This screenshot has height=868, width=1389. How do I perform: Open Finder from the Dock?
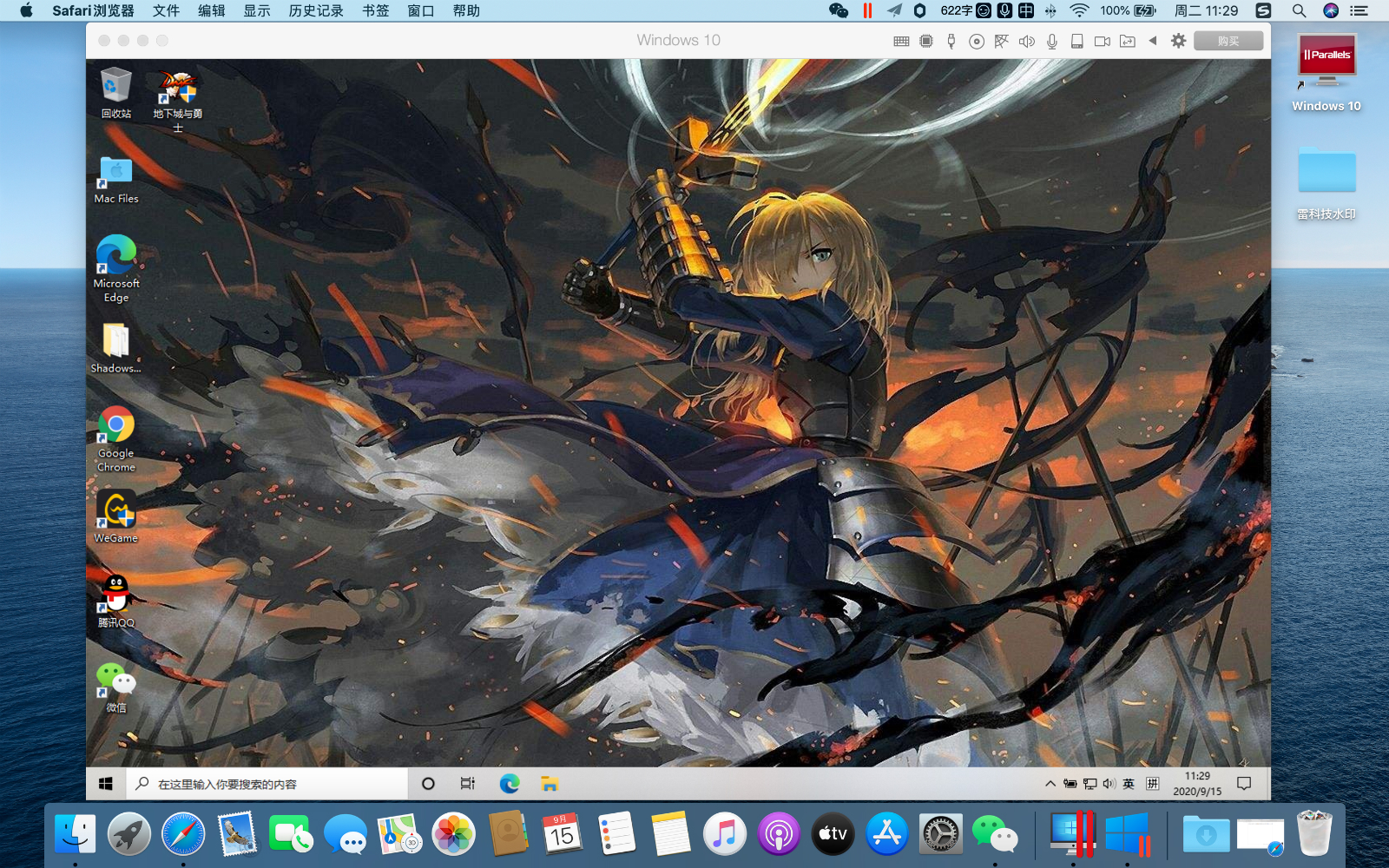pyautogui.click(x=76, y=834)
